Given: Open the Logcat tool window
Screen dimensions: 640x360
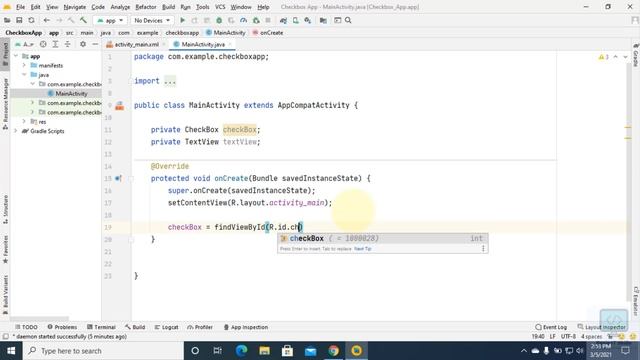Looking at the screenshot, I should pyautogui.click(x=167, y=327).
